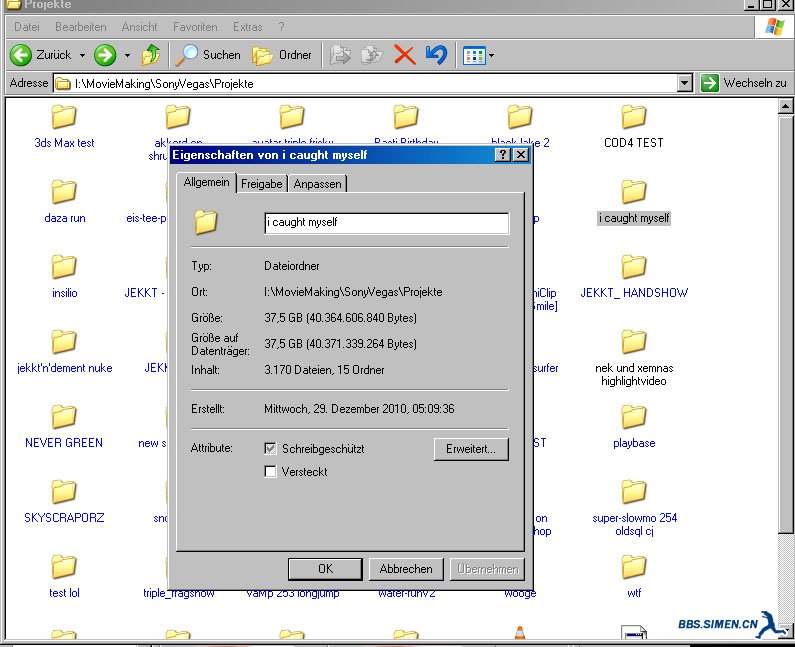Click the folder icon in properties dialog

point(205,222)
